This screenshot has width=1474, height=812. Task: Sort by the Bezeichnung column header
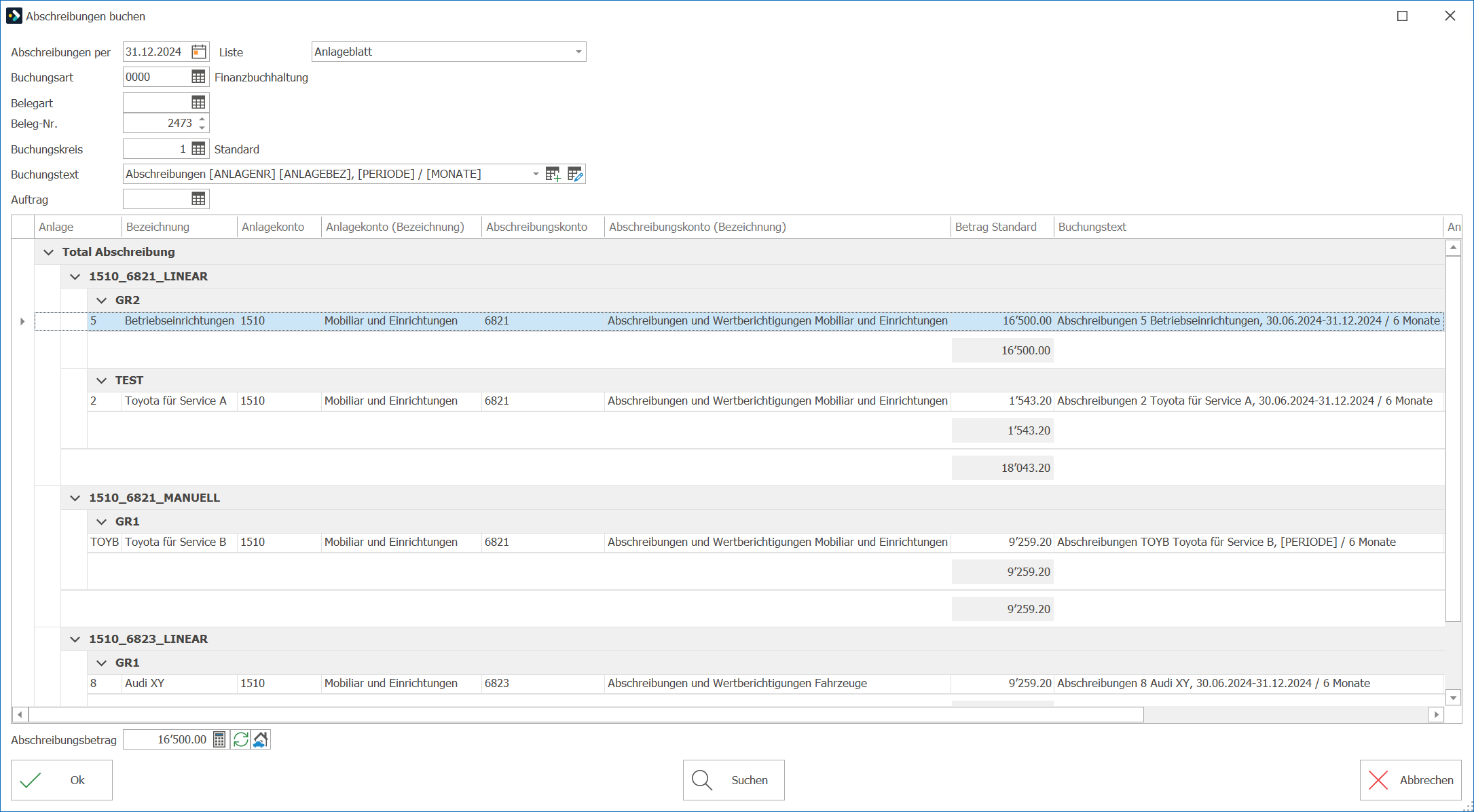pyautogui.click(x=179, y=227)
